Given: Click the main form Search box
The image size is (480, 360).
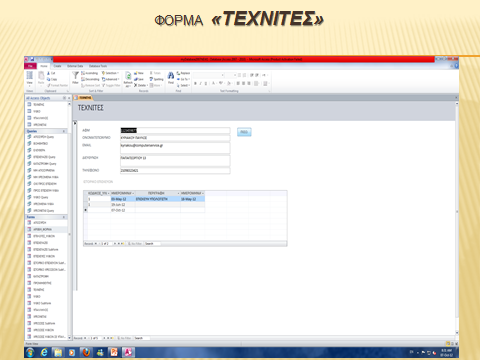Looking at the screenshot, I should point(142,338).
